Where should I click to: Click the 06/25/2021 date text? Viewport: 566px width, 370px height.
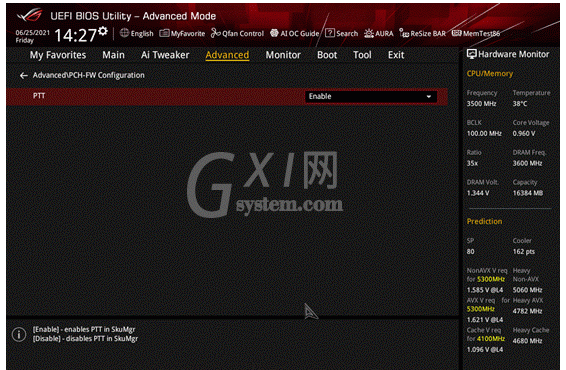click(32, 32)
